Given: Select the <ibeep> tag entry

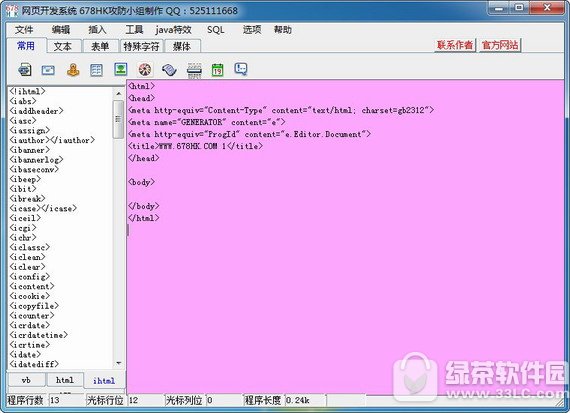Looking at the screenshot, I should click(x=25, y=179).
